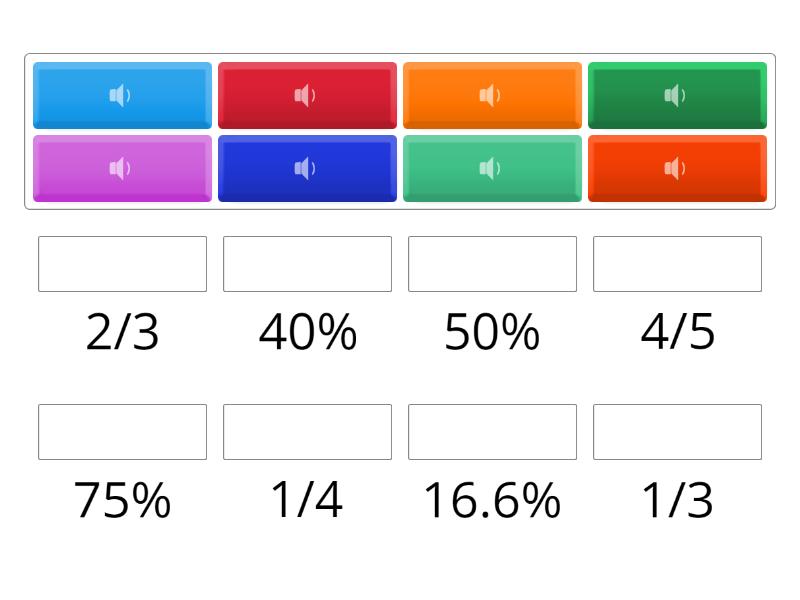
Task: Click the dark blue tile's speaker icon
Action: pos(306,169)
